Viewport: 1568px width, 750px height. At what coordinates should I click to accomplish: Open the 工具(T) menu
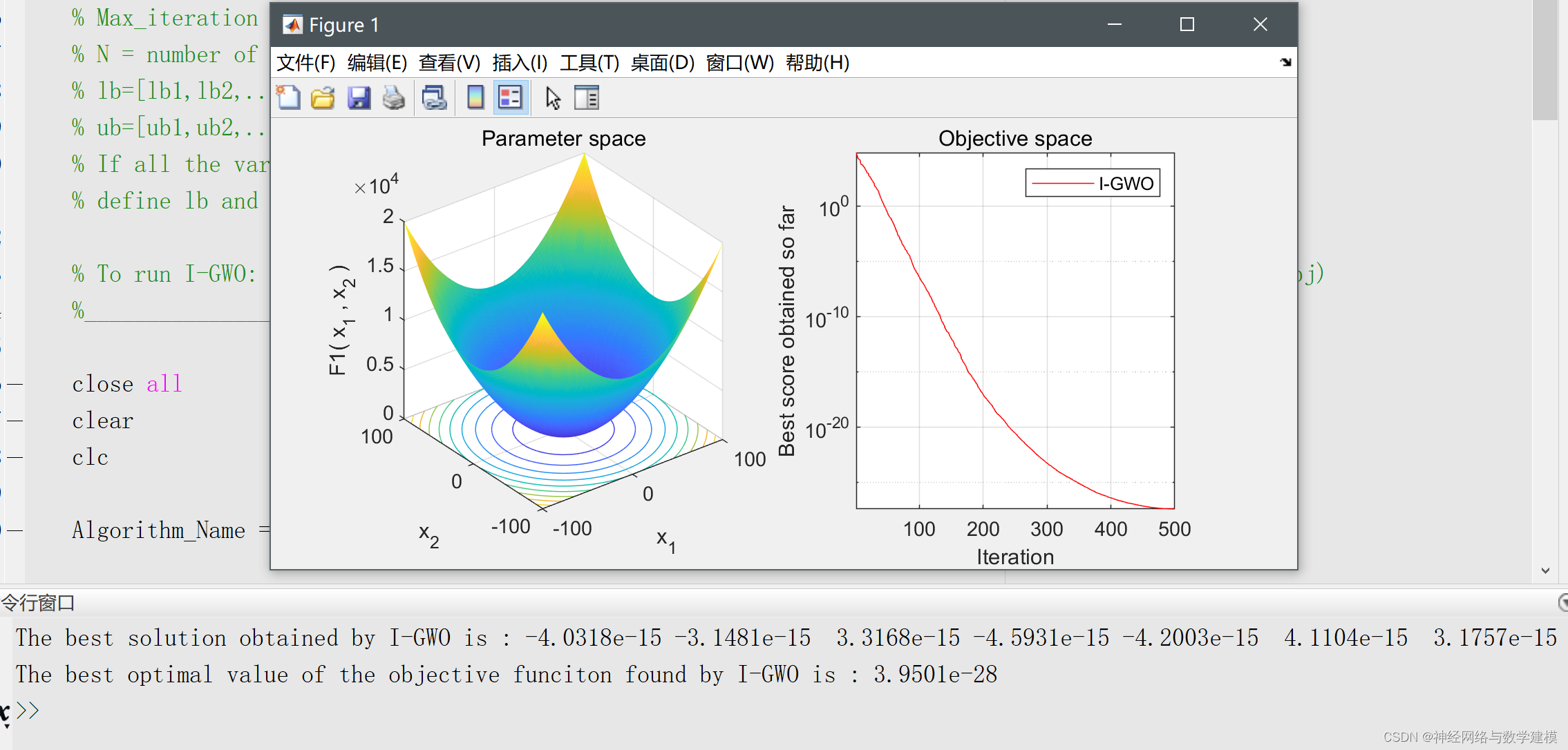(x=589, y=63)
